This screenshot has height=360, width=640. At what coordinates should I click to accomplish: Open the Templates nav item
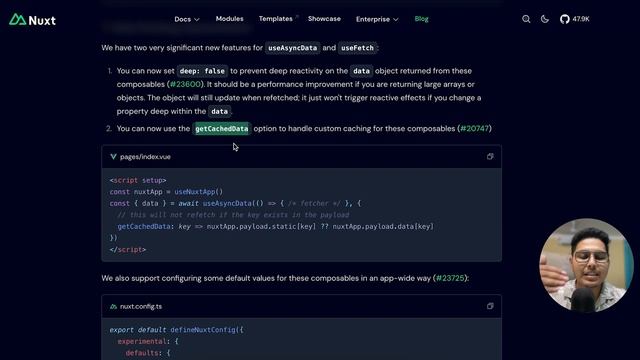(276, 19)
